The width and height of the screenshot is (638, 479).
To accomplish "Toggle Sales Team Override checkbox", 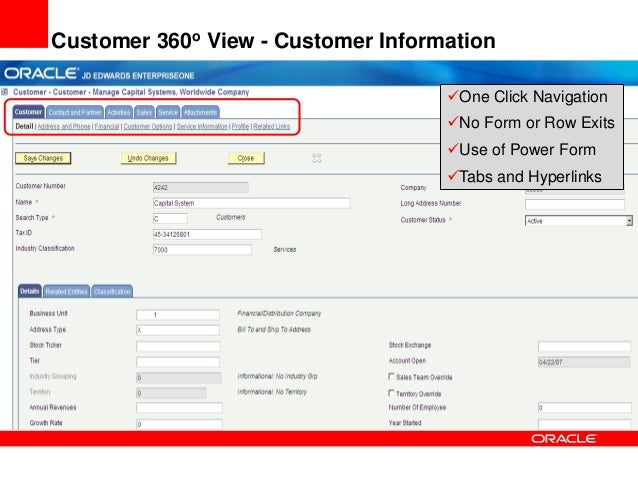I will click(x=391, y=376).
